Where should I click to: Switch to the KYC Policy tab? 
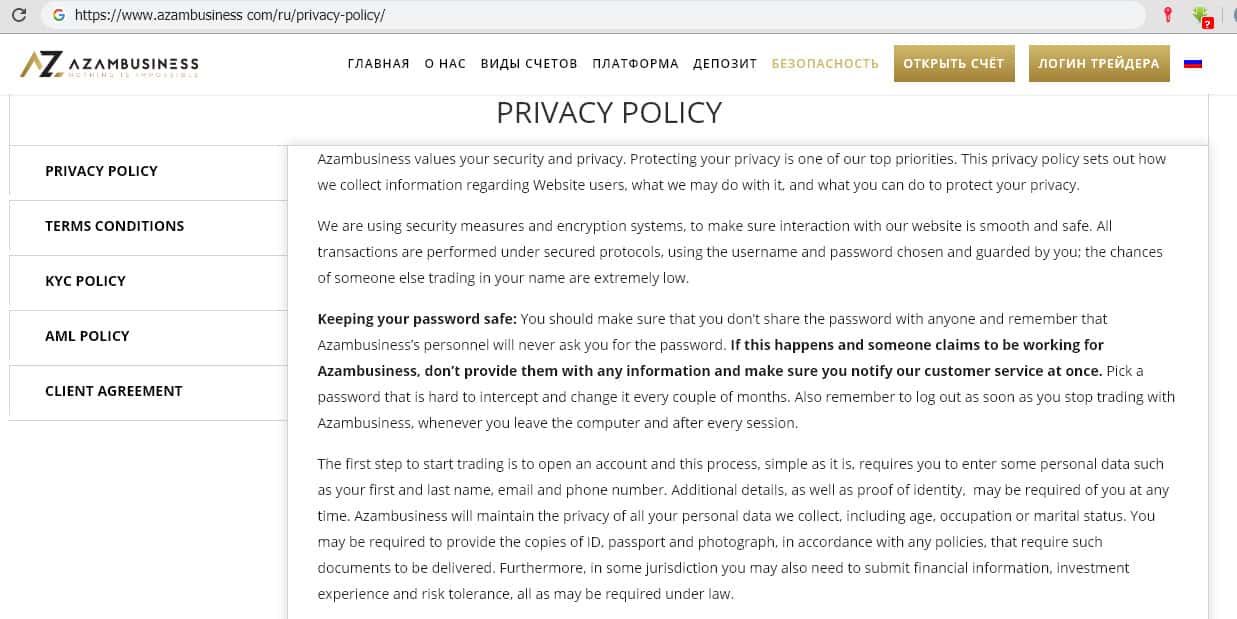point(85,281)
